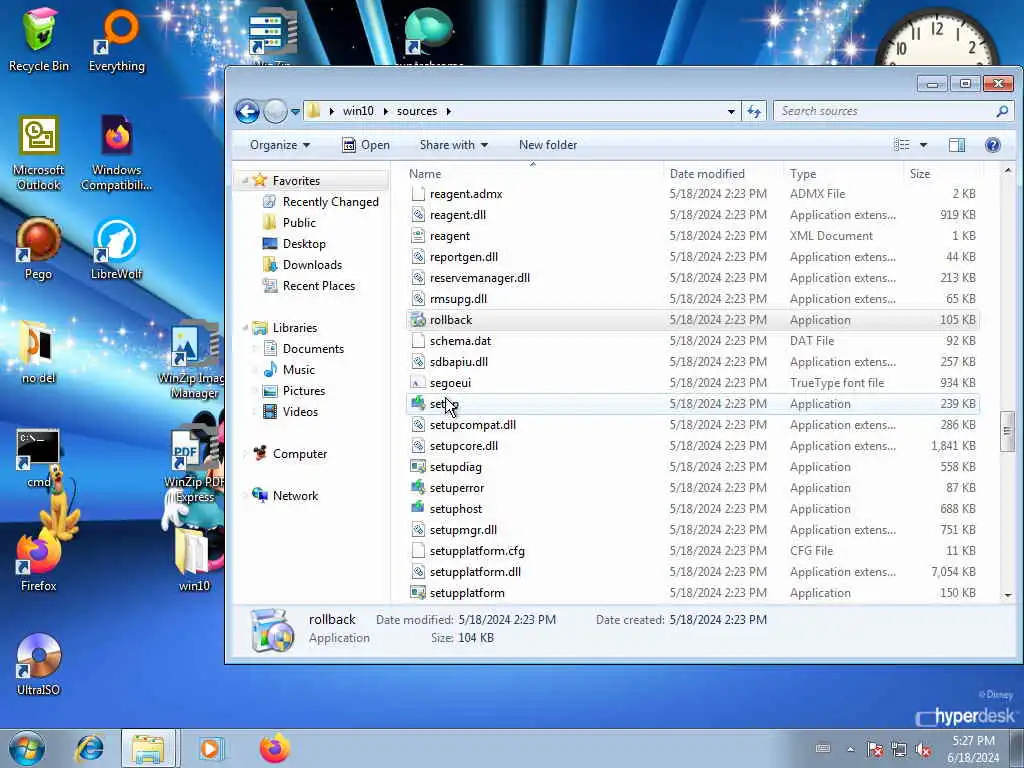The image size is (1024, 768).
Task: Select the cmd desktop shortcut
Action: coord(39,458)
